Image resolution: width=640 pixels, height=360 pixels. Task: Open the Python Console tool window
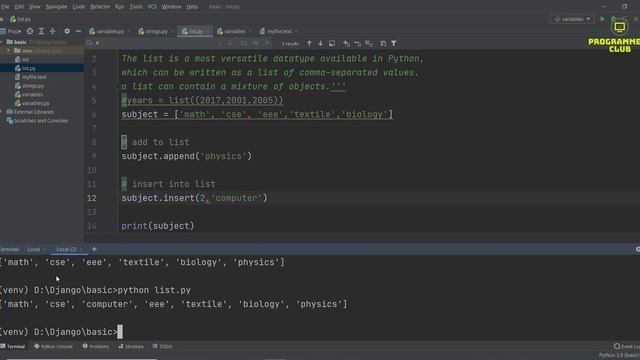coord(53,347)
